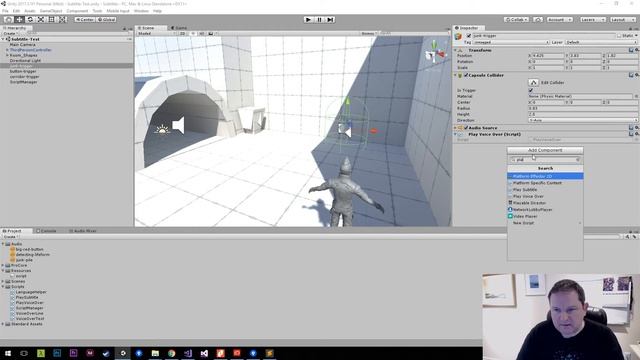Open the Transform help book icon

[631, 50]
